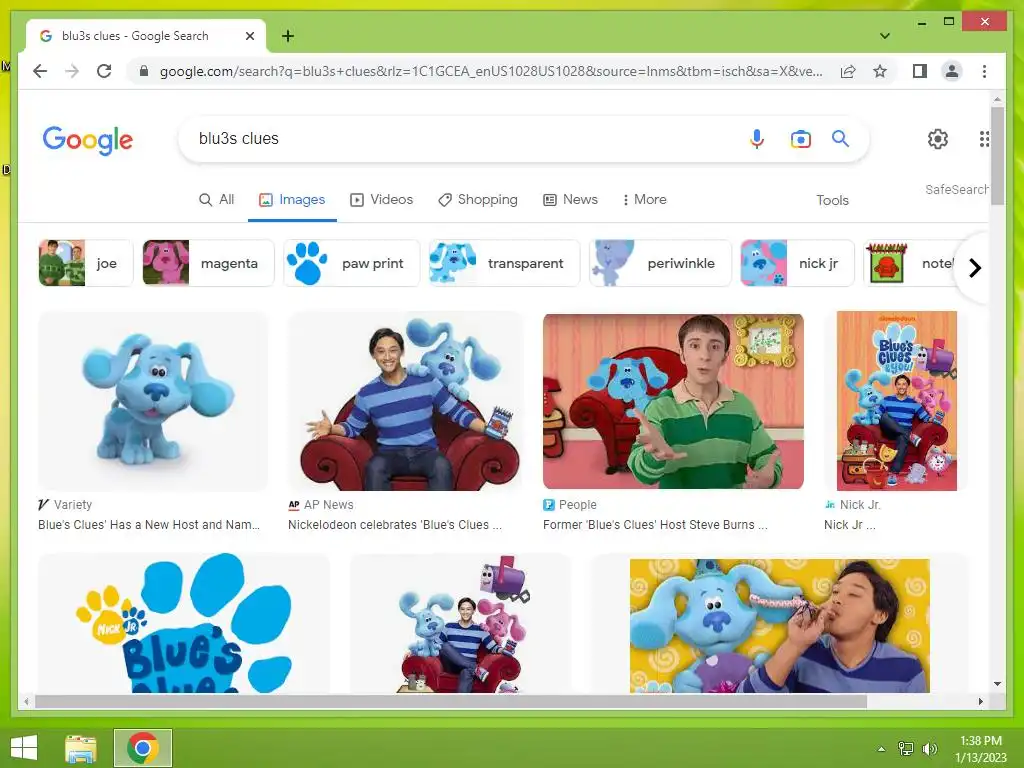This screenshot has height=768, width=1024.
Task: Filter images by the paw print chip
Action: click(x=351, y=263)
